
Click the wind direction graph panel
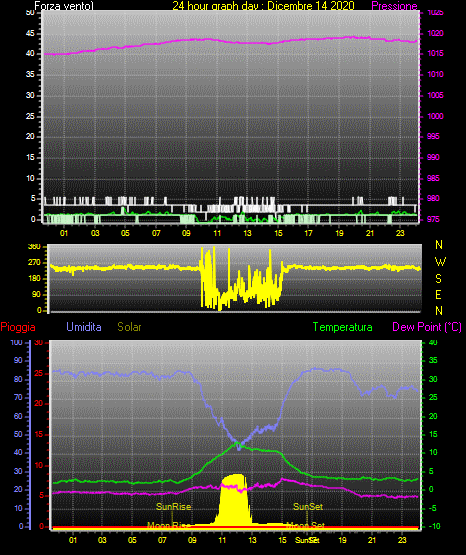pyautogui.click(x=235, y=278)
